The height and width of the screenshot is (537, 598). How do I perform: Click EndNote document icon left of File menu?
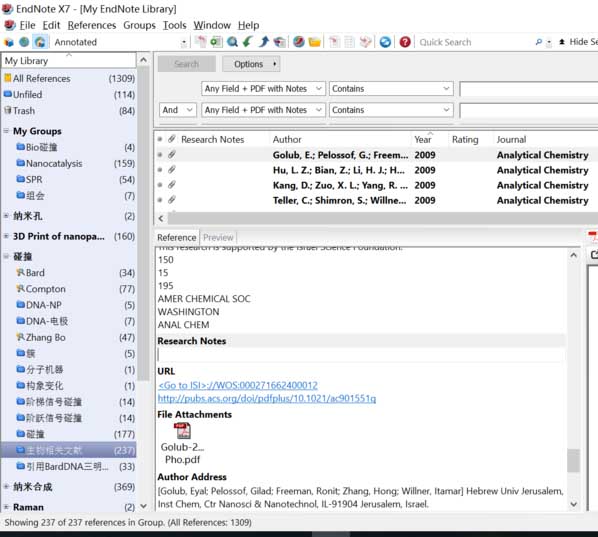tap(10, 25)
